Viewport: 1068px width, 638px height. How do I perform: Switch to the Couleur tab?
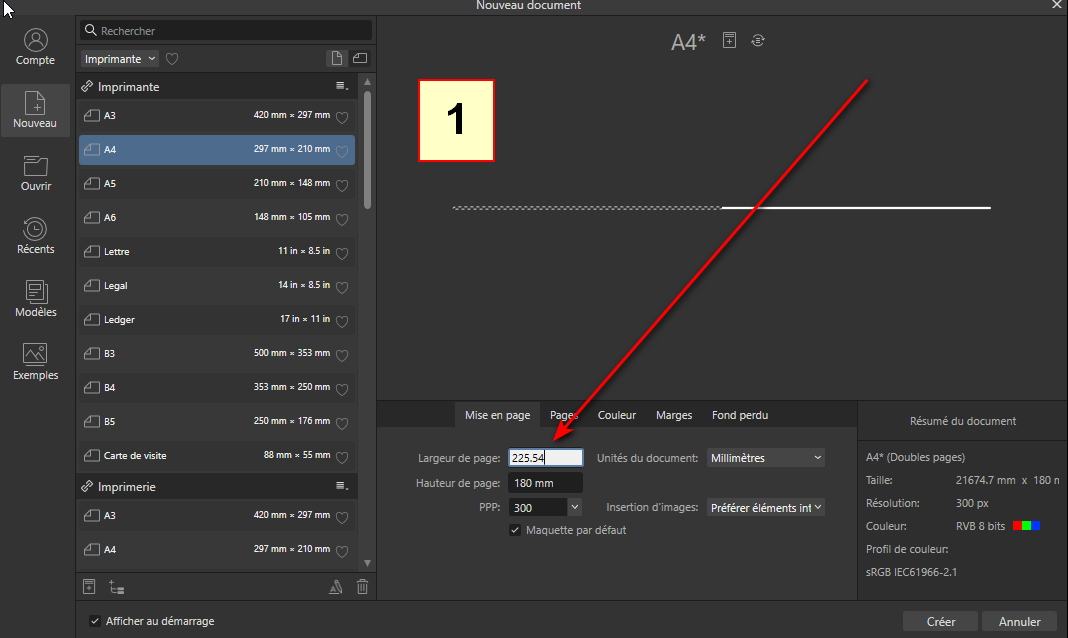coord(616,415)
